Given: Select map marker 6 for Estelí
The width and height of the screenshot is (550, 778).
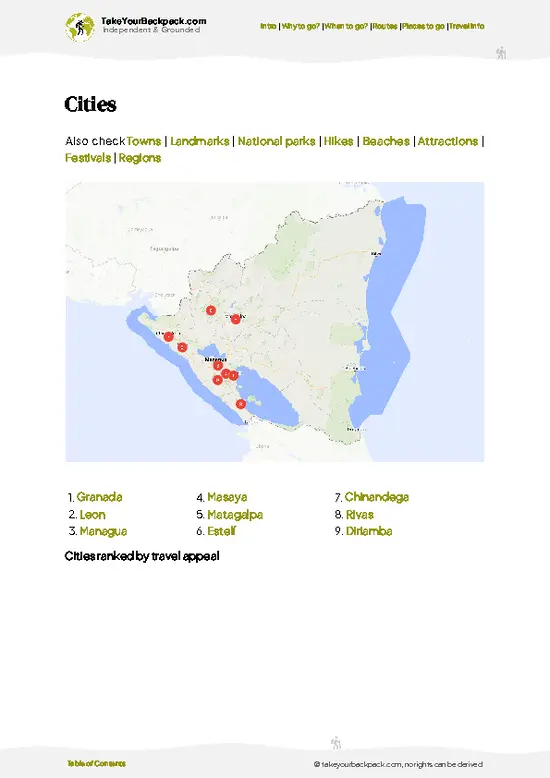Looking at the screenshot, I should point(211,311).
